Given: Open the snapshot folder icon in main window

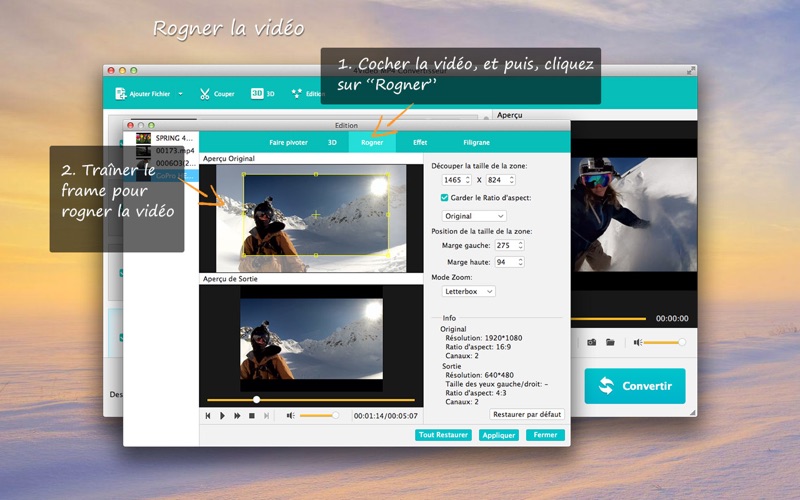Looking at the screenshot, I should (610, 342).
